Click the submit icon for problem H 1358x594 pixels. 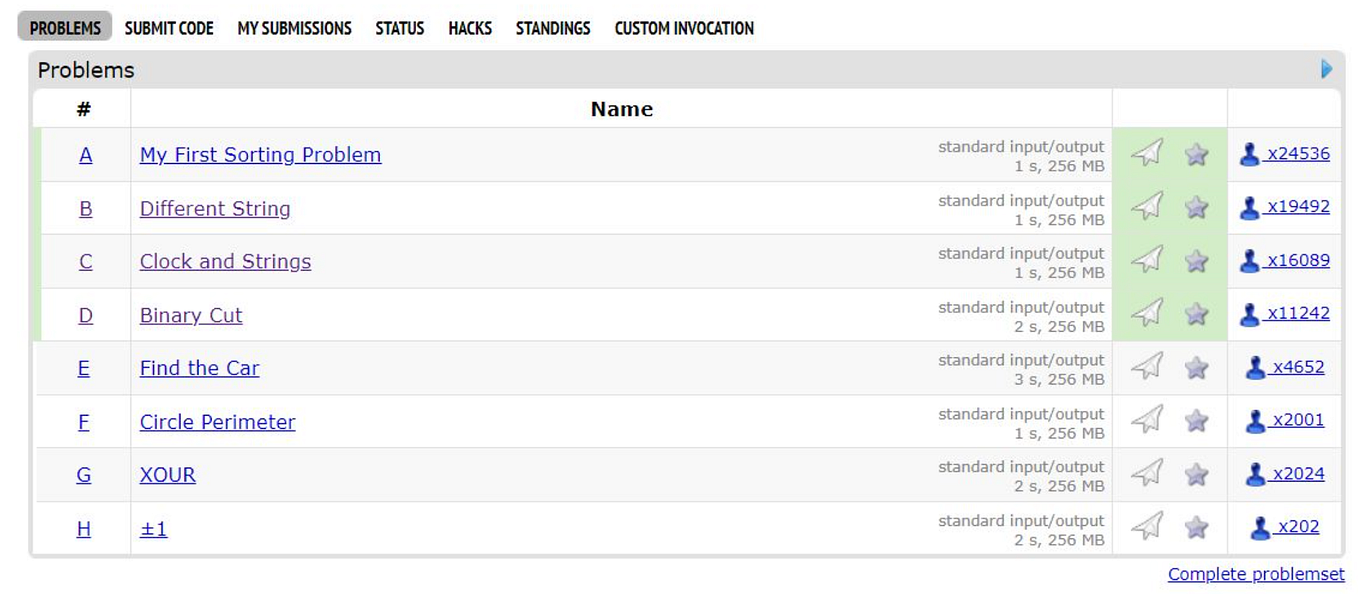click(1147, 527)
